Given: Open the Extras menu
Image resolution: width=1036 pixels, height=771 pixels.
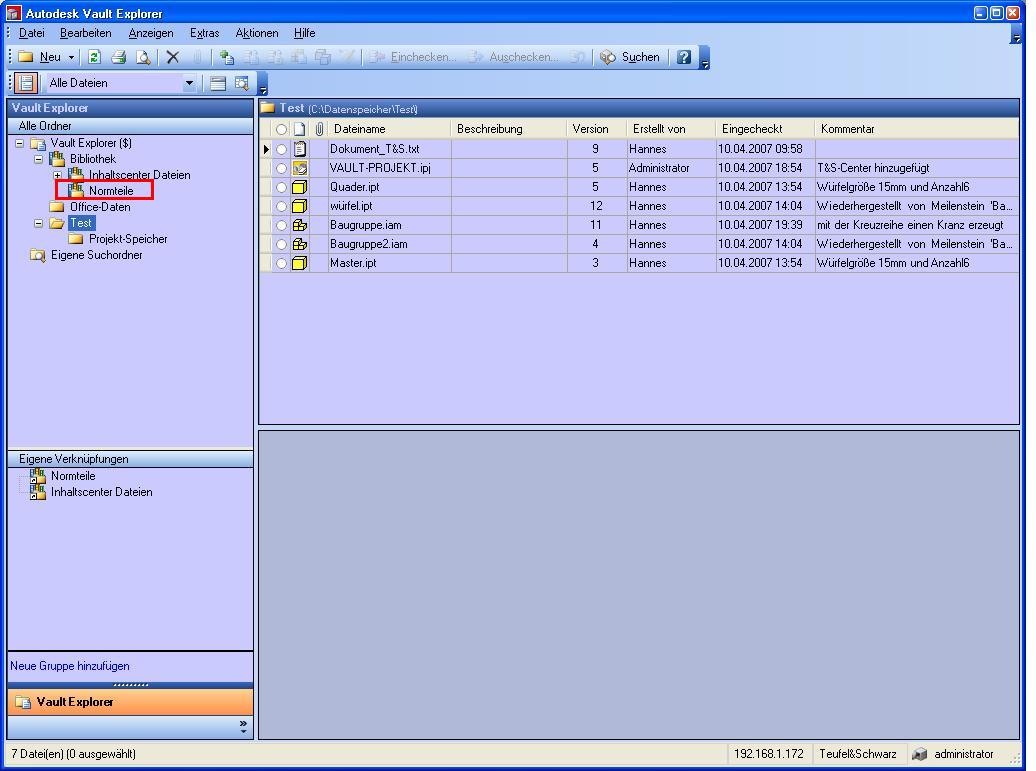Looking at the screenshot, I should 204,33.
